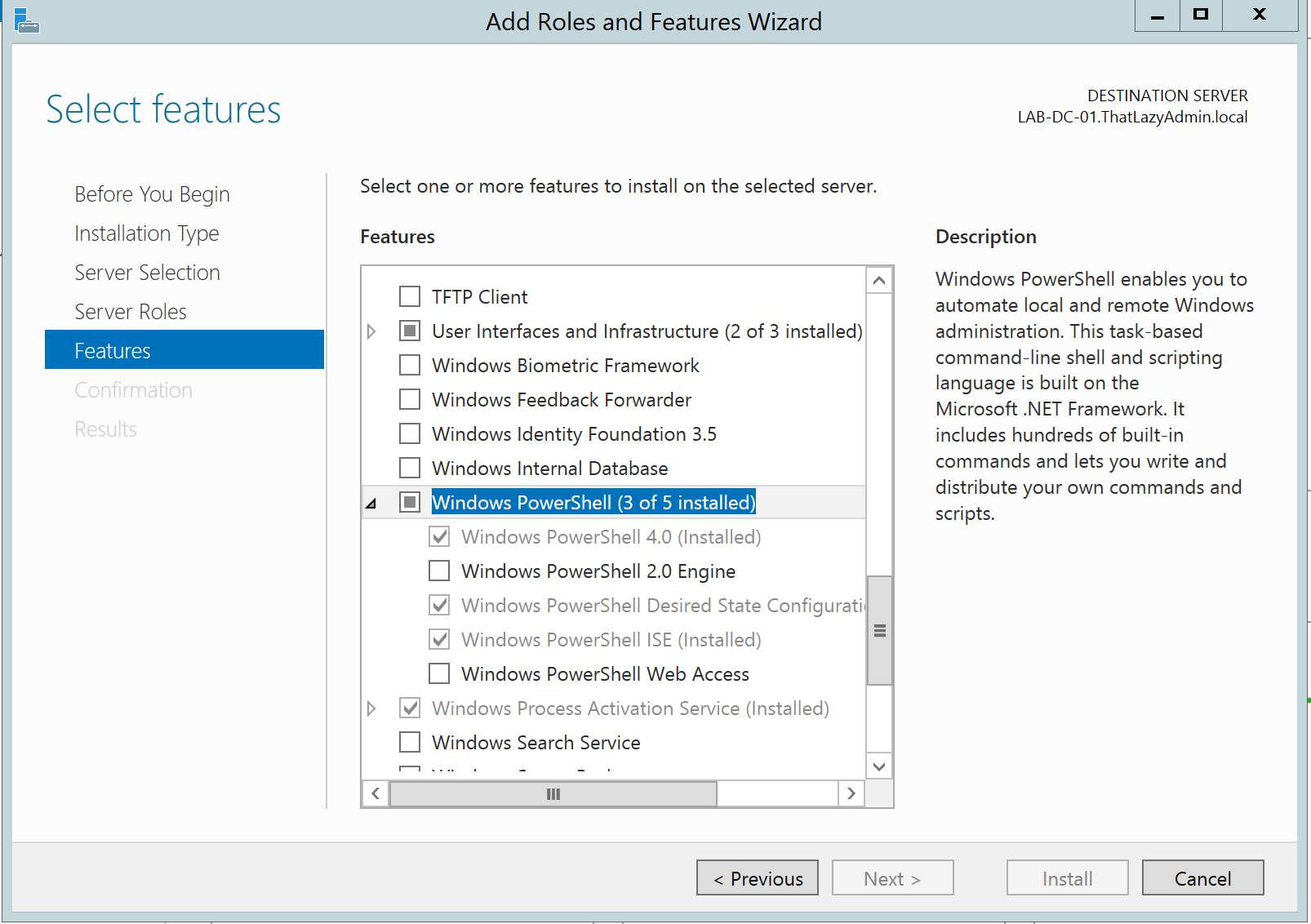Expand User Interfaces and Infrastructure

(x=372, y=331)
